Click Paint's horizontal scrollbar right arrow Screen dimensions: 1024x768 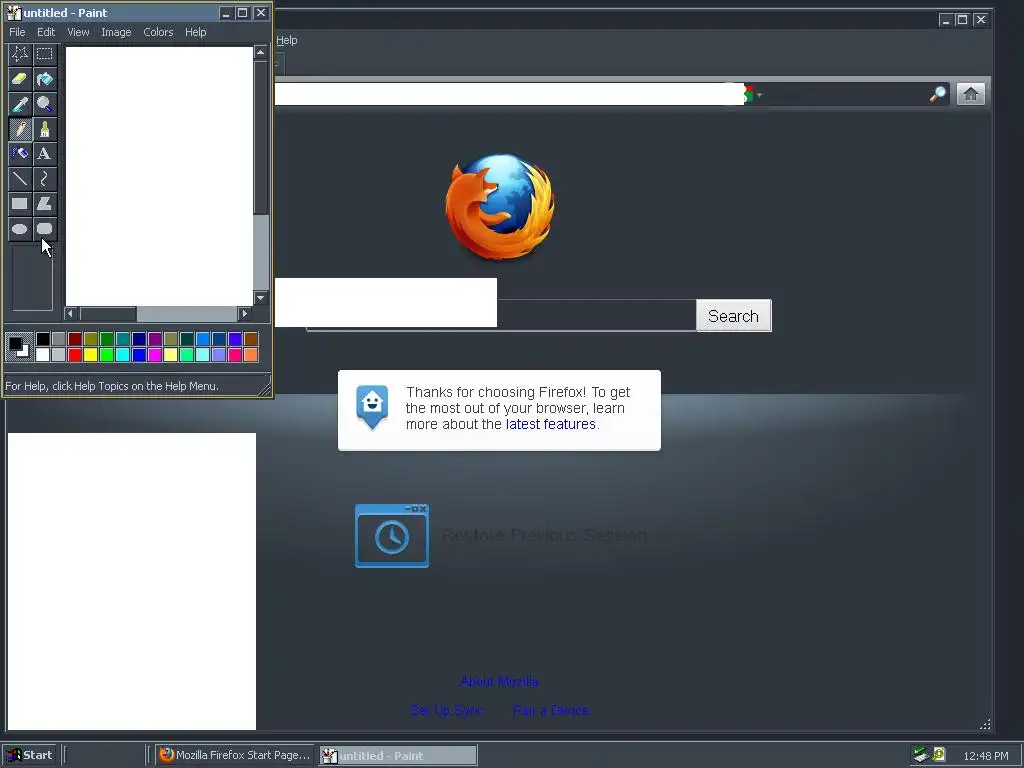point(244,313)
